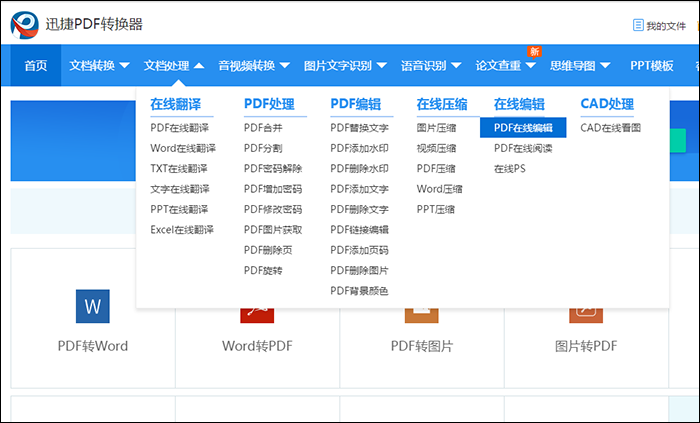Select 文档转换 in the navigation bar
This screenshot has height=423, width=700.
[x=92, y=66]
